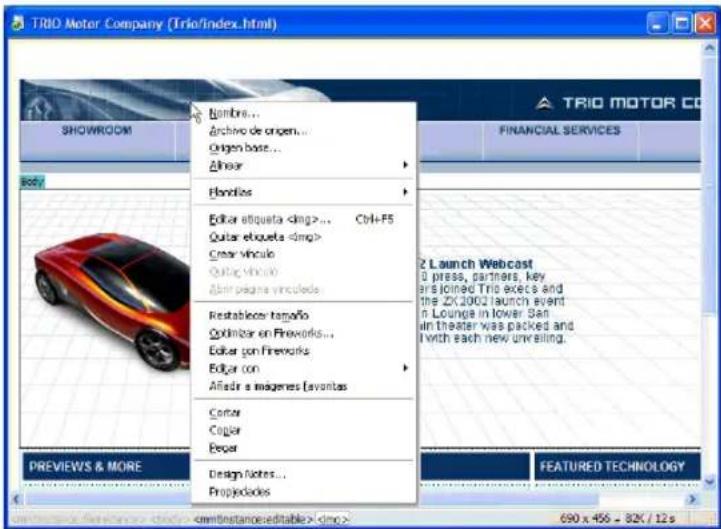Select the Trio Motor Co logo banner
Screen dimensions: 721x529
(x=617, y=103)
